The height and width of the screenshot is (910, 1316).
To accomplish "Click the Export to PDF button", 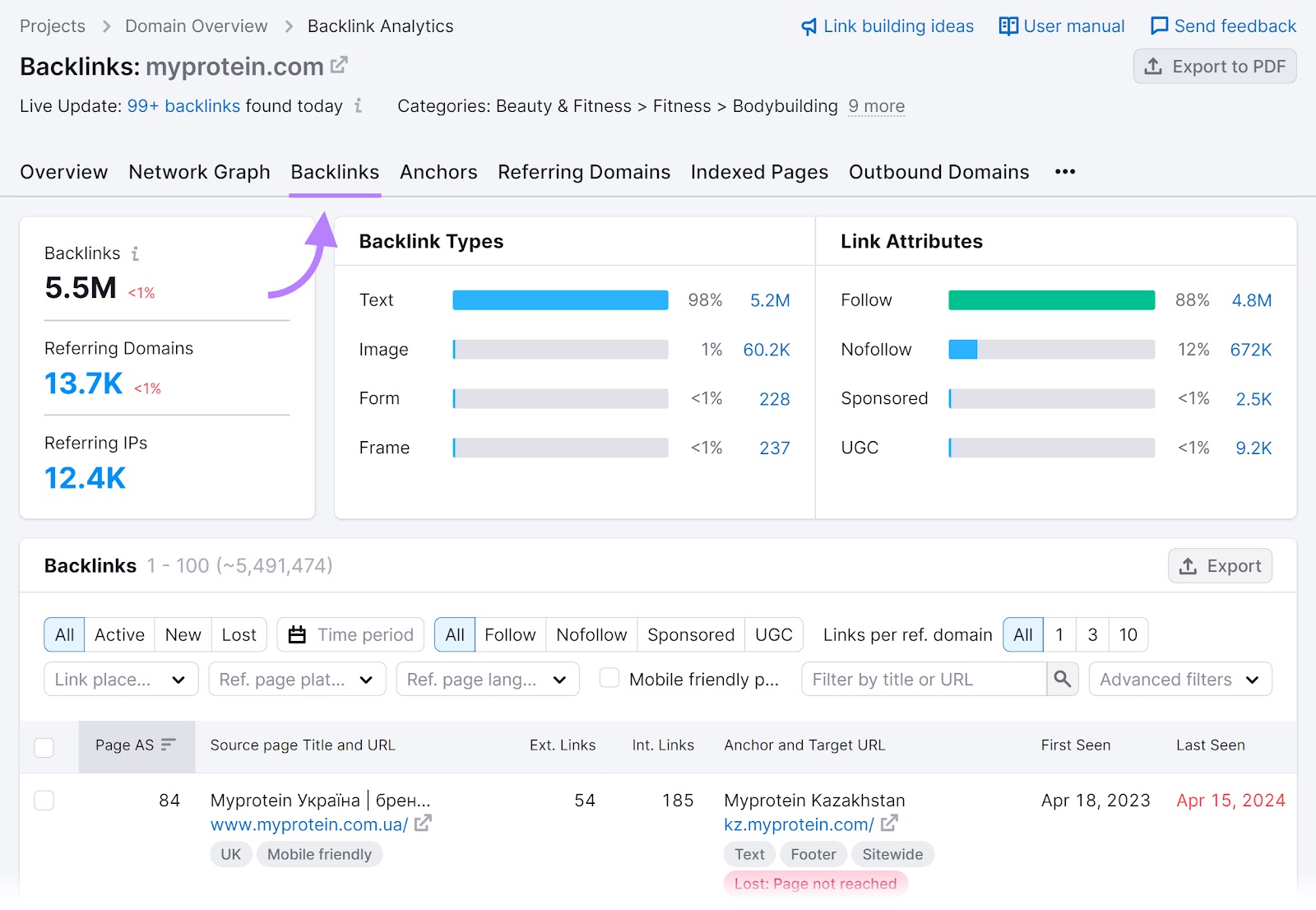I will [1215, 67].
